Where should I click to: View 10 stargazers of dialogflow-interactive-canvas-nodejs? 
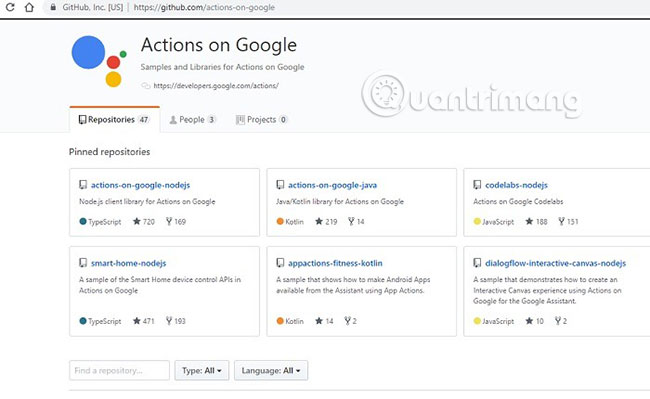pos(534,321)
